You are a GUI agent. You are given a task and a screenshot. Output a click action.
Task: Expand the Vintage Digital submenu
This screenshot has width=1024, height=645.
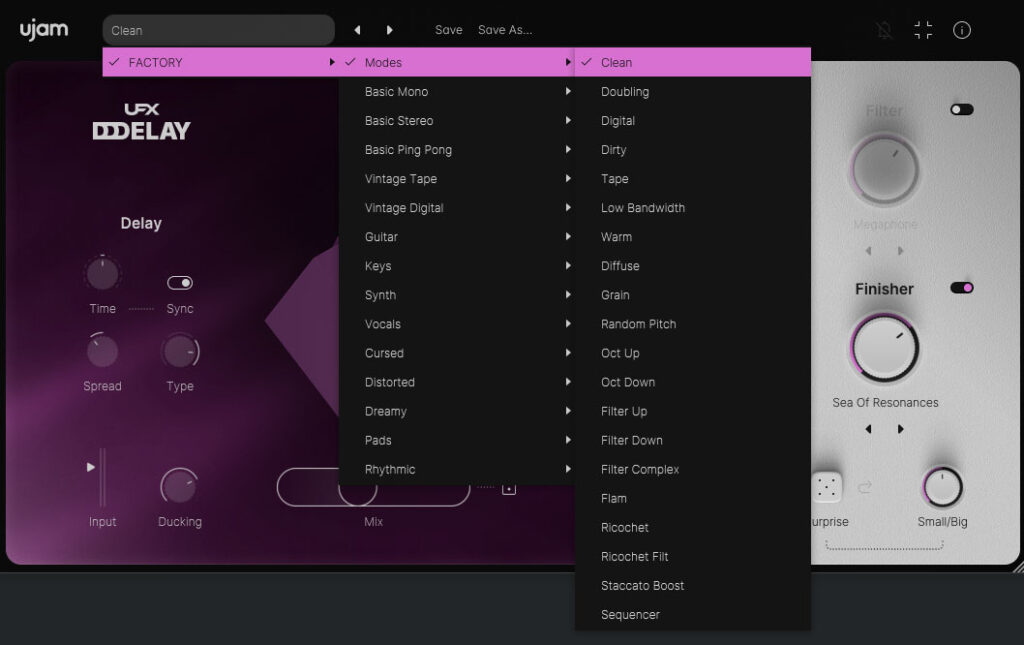pos(456,208)
